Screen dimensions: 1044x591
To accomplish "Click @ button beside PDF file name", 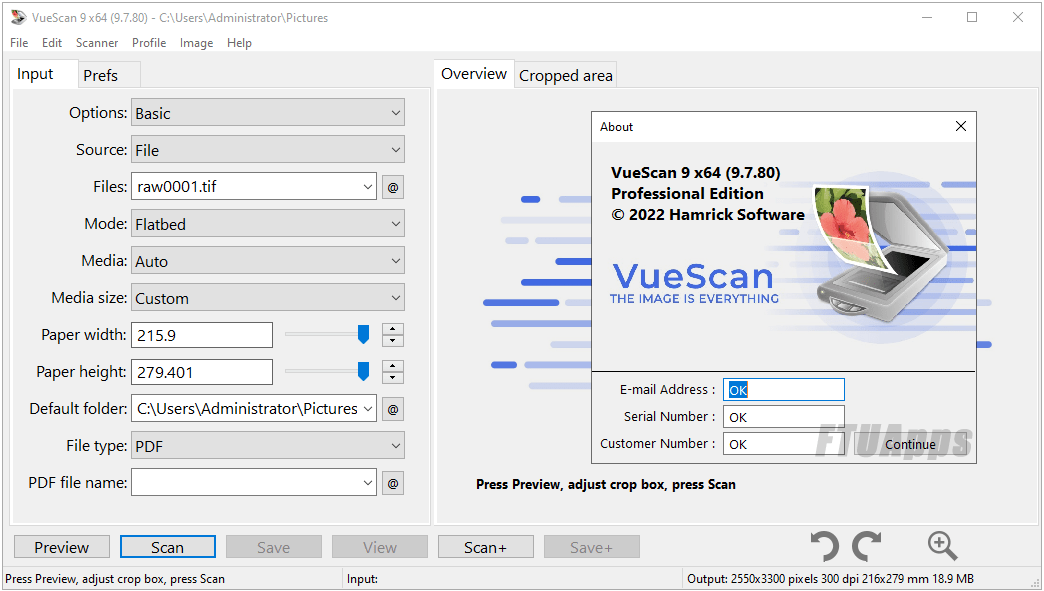I will pos(393,483).
